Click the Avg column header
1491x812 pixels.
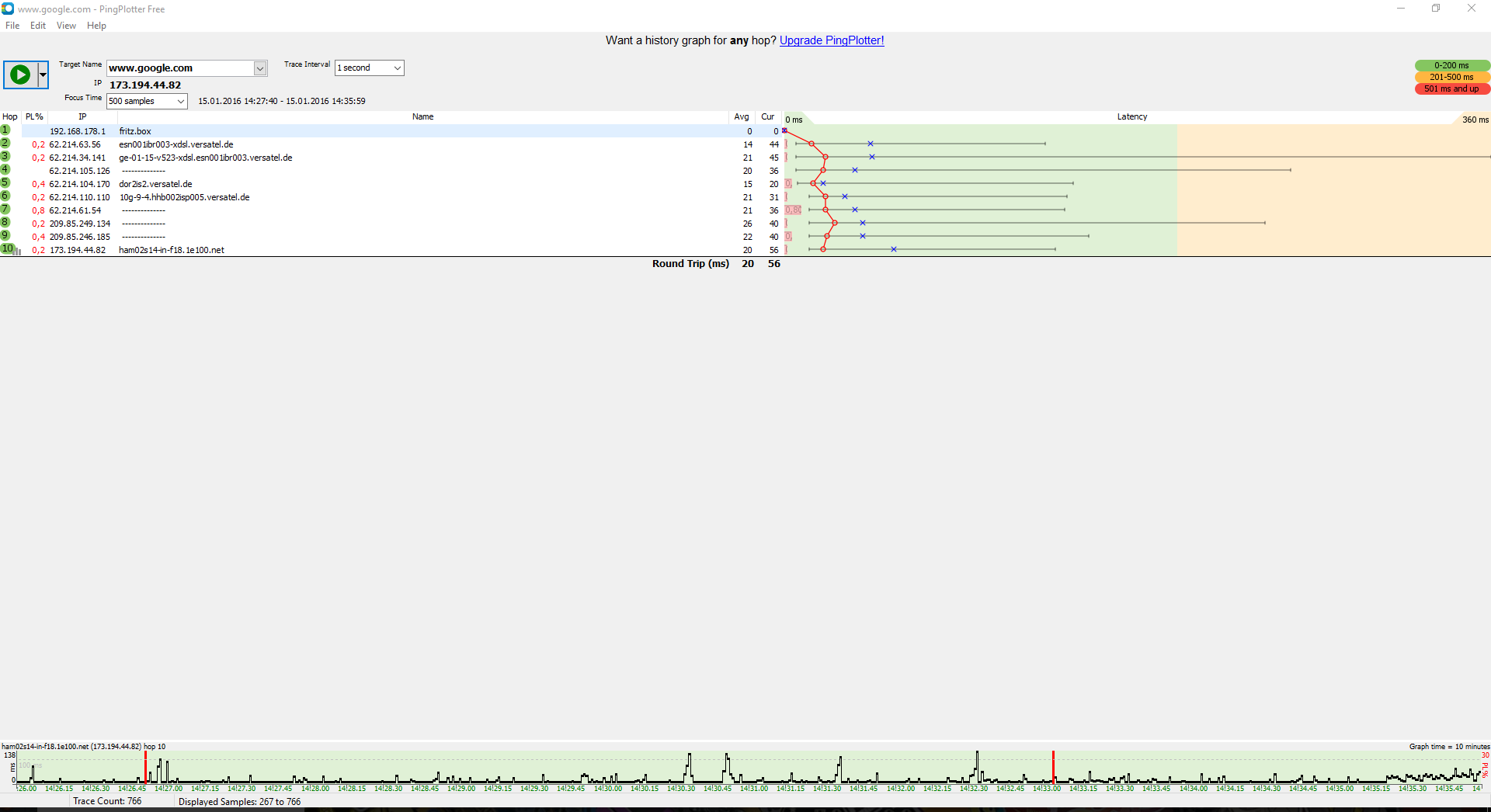[x=742, y=116]
